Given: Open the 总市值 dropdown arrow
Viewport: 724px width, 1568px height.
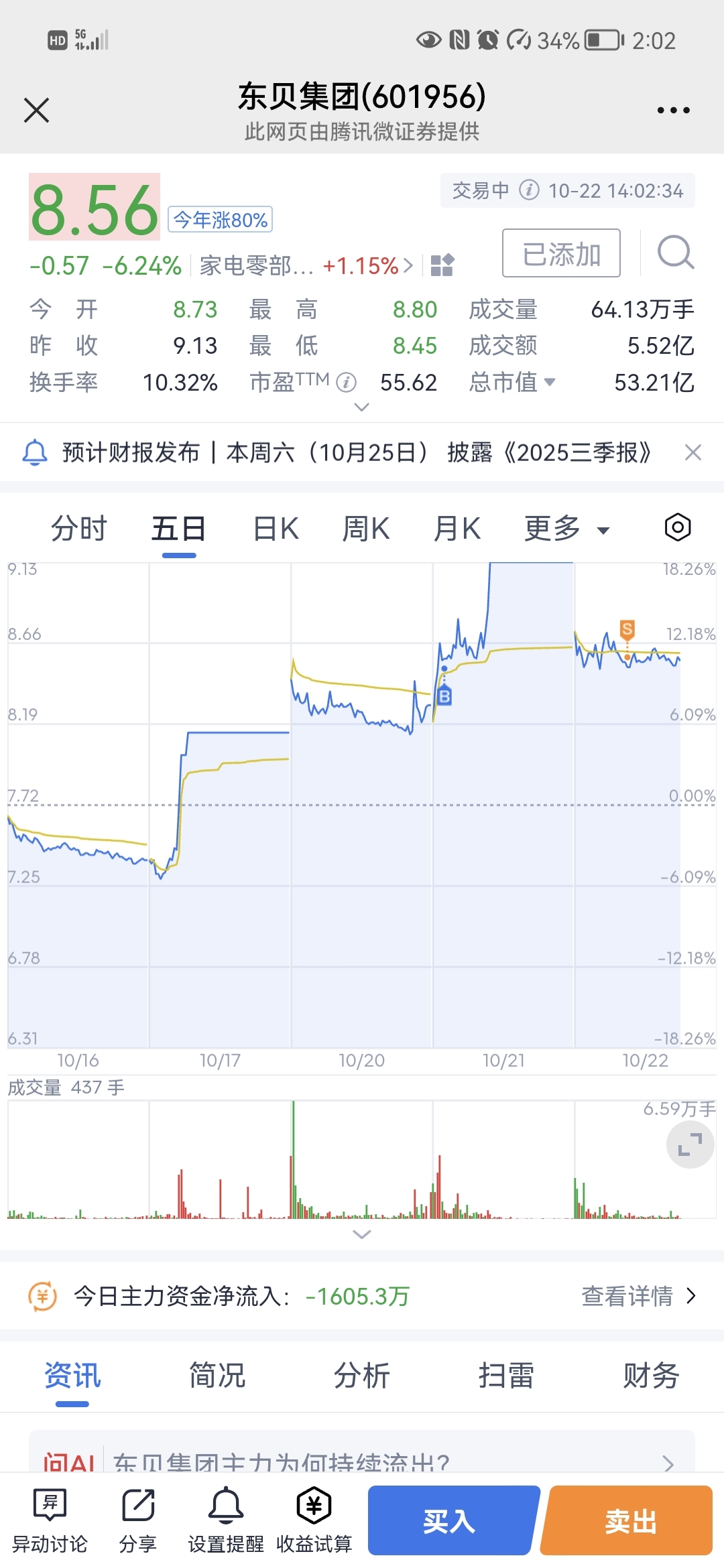Looking at the screenshot, I should 550,382.
